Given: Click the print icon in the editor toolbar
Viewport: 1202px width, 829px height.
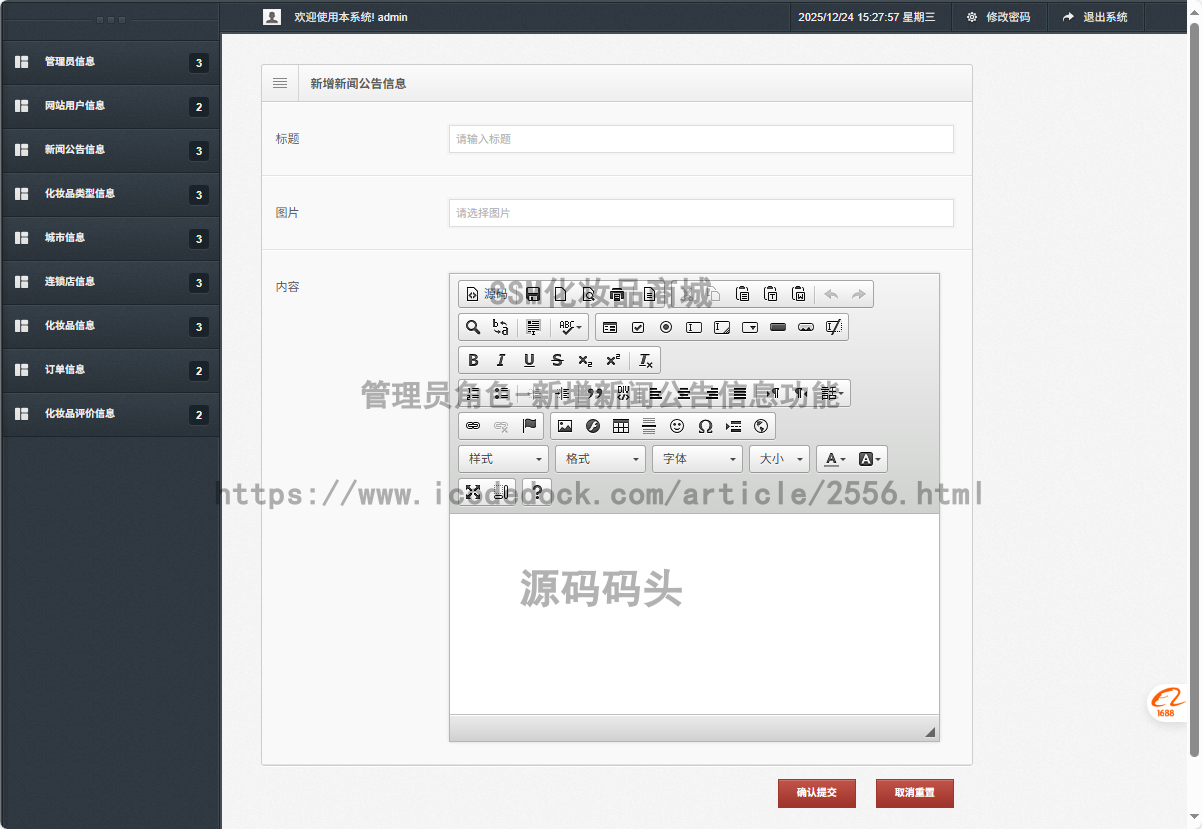Looking at the screenshot, I should (x=615, y=294).
